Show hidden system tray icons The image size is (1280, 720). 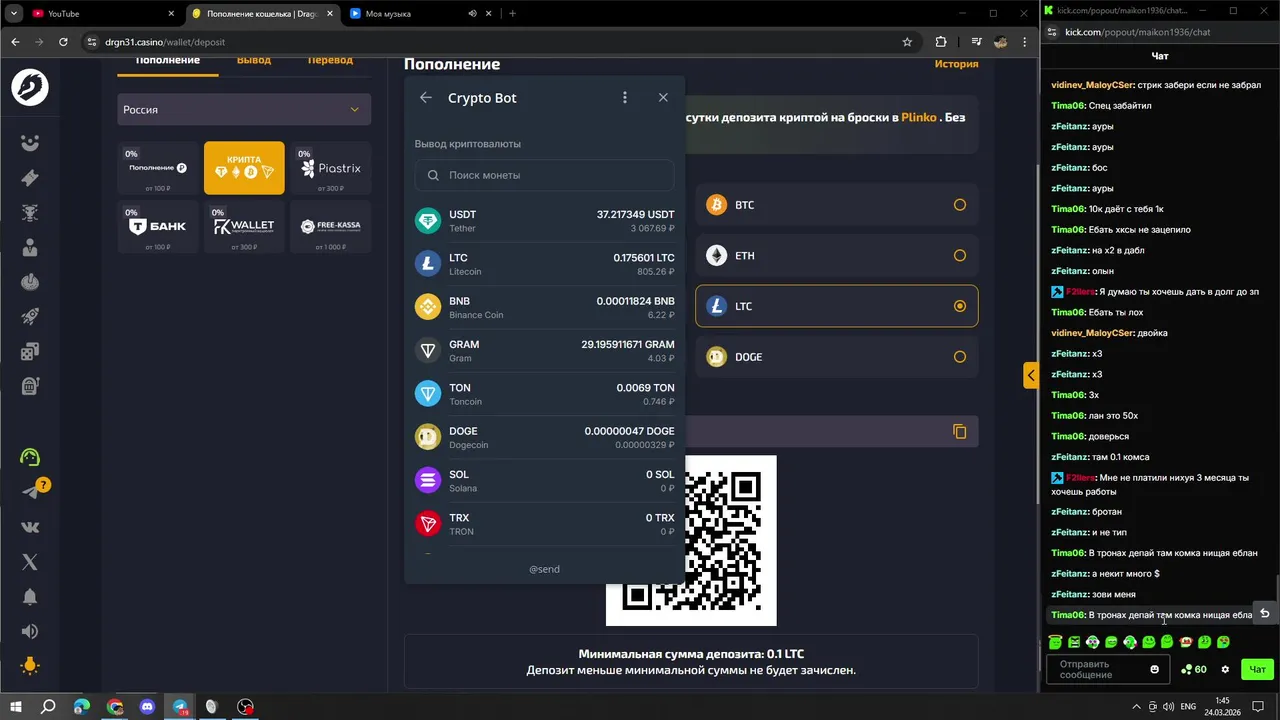tap(1136, 707)
